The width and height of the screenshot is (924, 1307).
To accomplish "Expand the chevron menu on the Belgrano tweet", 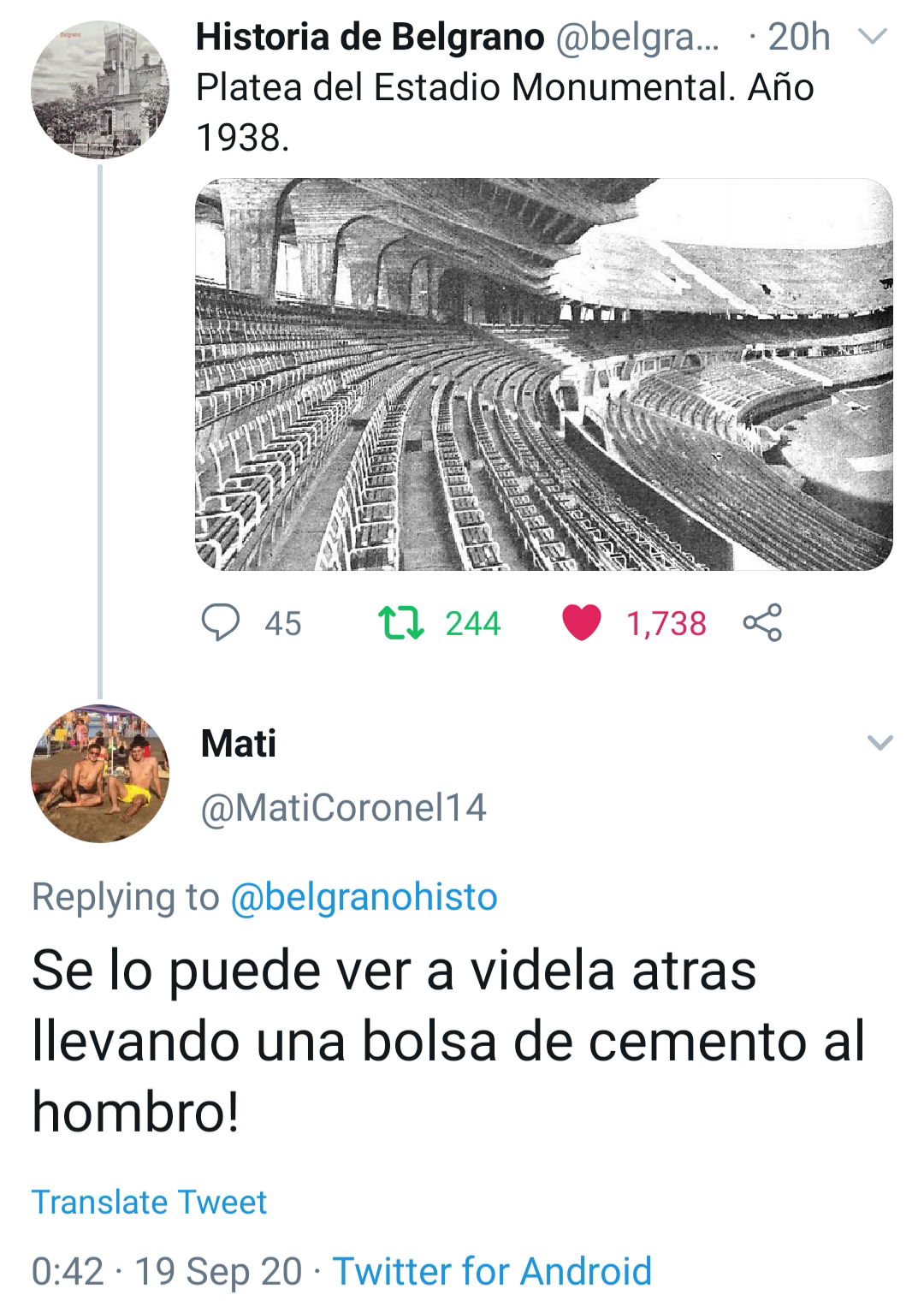I will tap(874, 37).
